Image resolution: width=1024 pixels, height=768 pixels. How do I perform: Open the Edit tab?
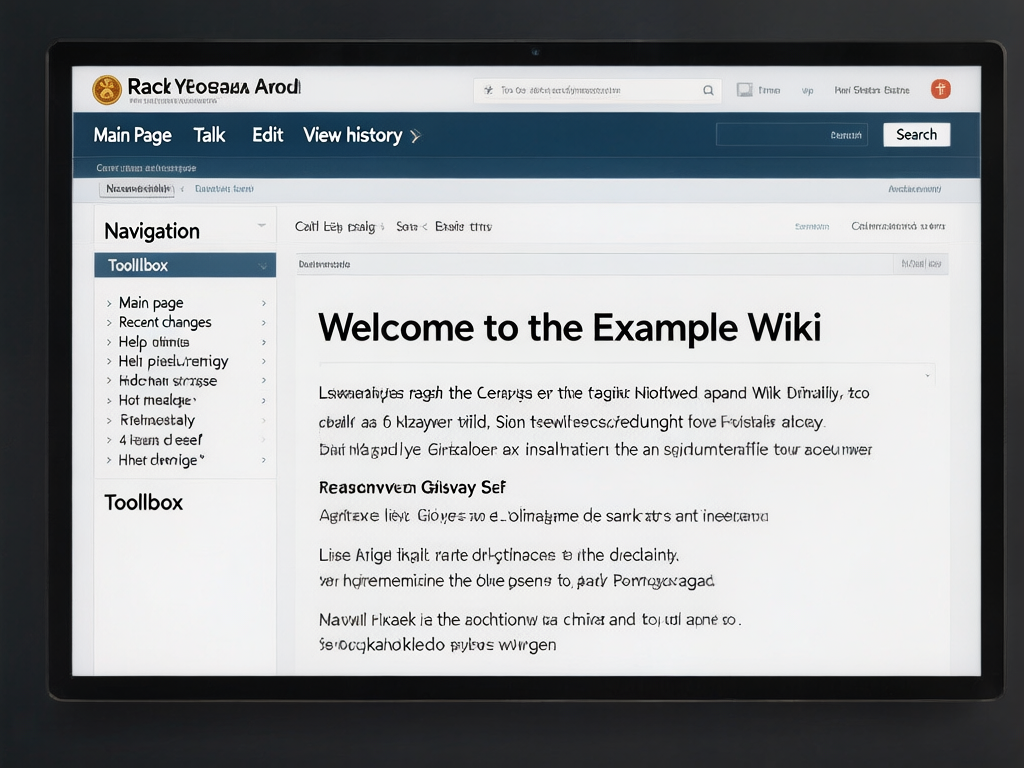268,135
